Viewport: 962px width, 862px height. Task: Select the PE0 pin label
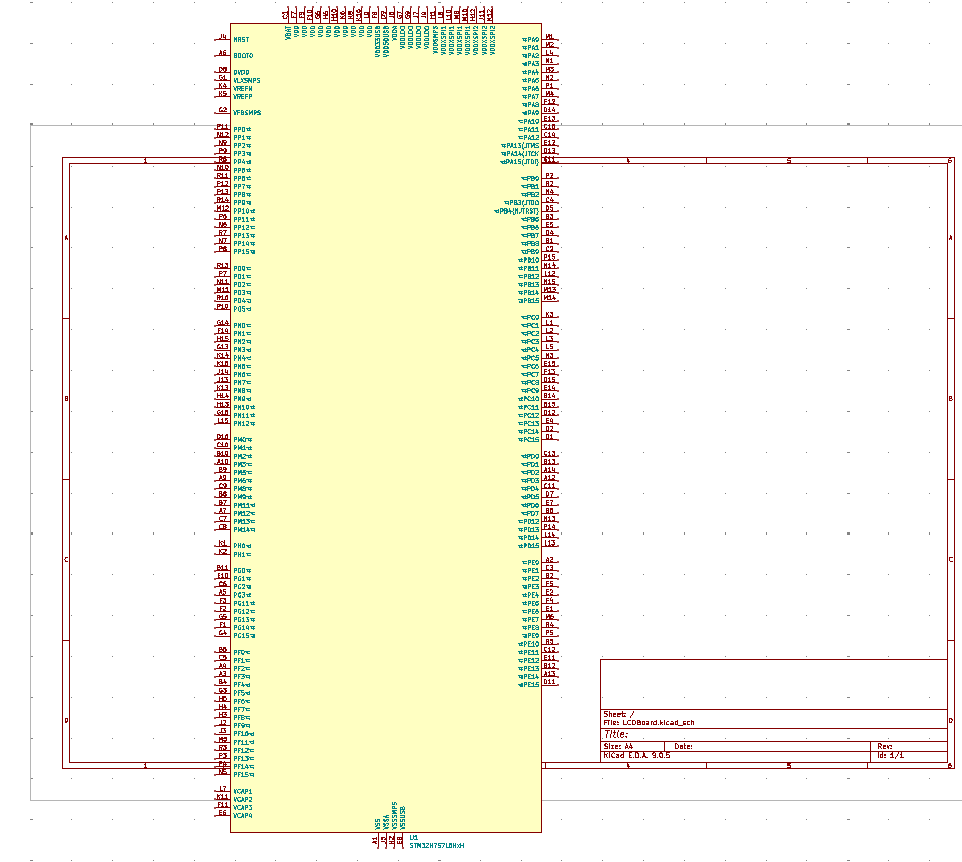(533, 563)
